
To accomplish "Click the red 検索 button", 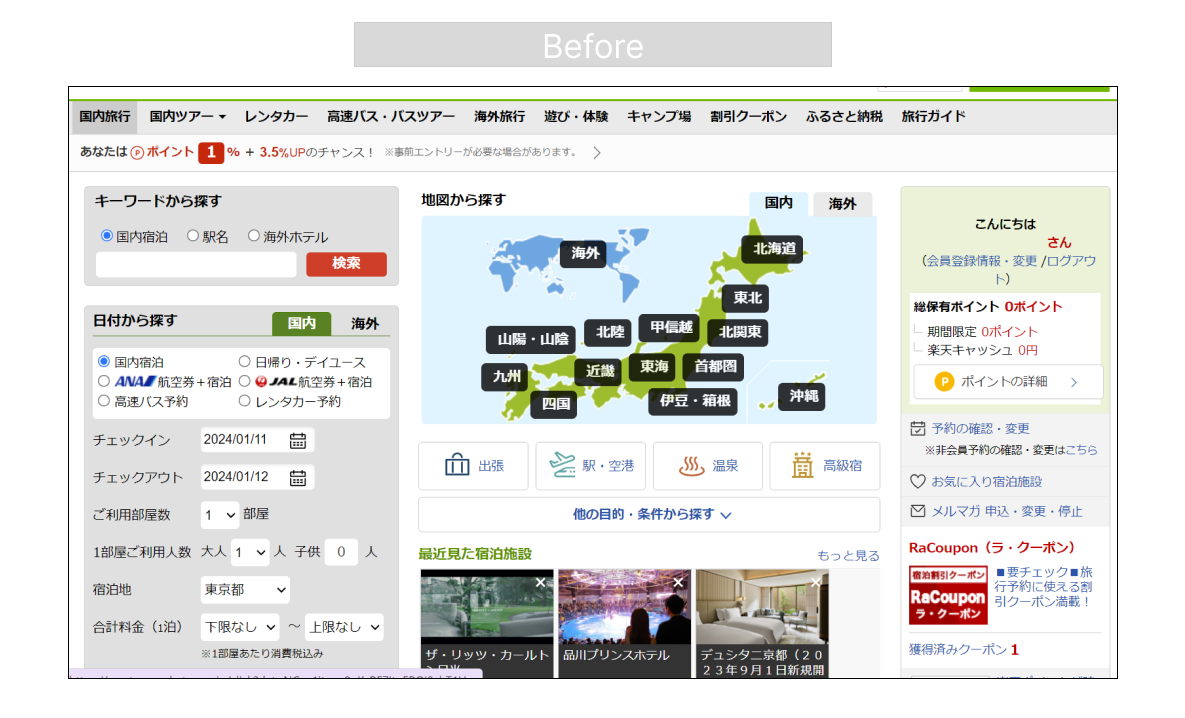I will click(x=346, y=264).
